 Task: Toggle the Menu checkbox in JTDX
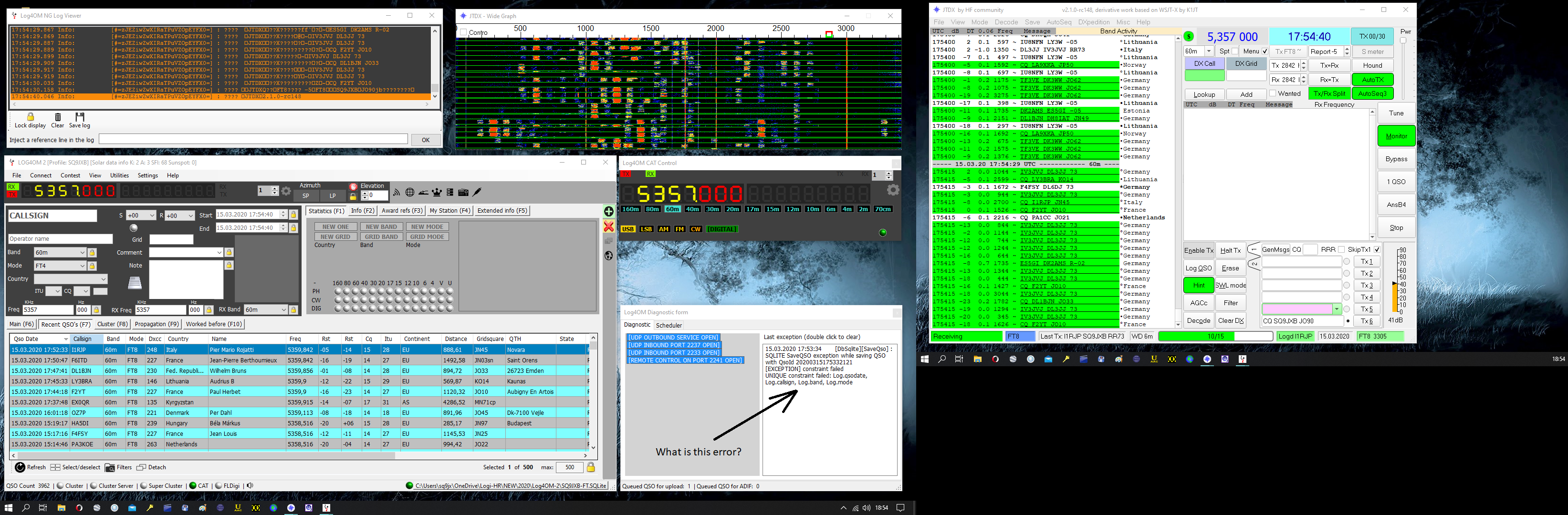[1264, 51]
